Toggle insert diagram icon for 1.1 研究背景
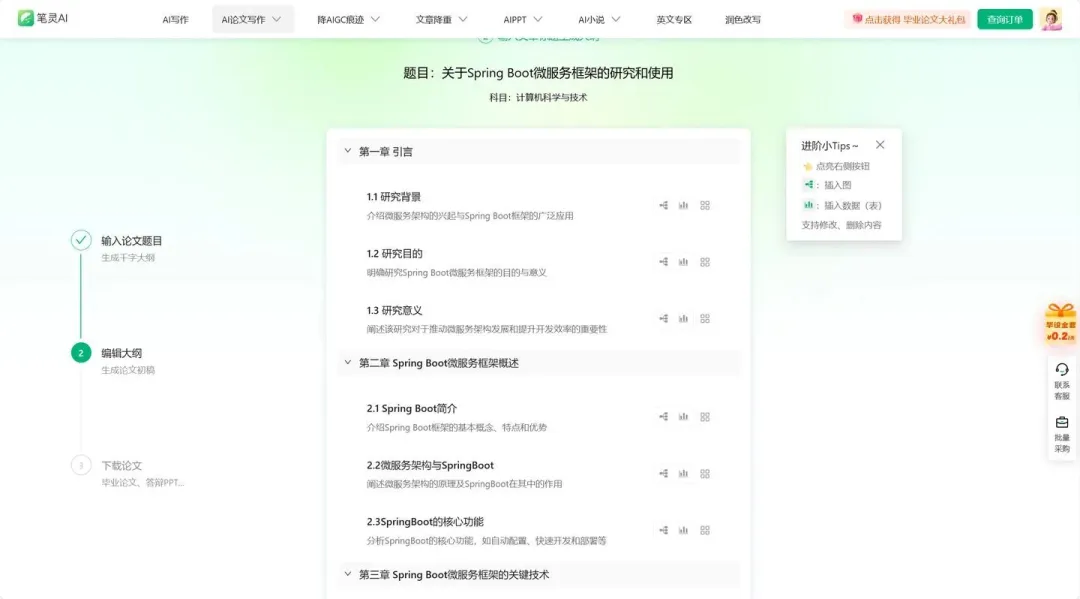 tap(663, 205)
